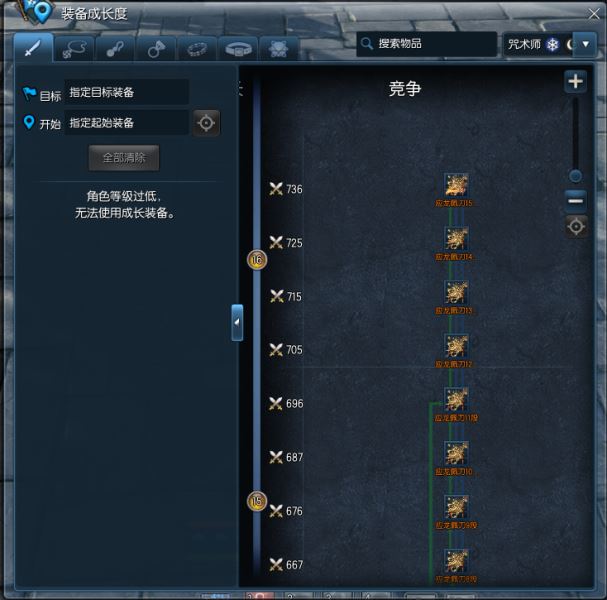This screenshot has width=607, height=600.
Task: Zoom out with the minus button
Action: coord(575,201)
